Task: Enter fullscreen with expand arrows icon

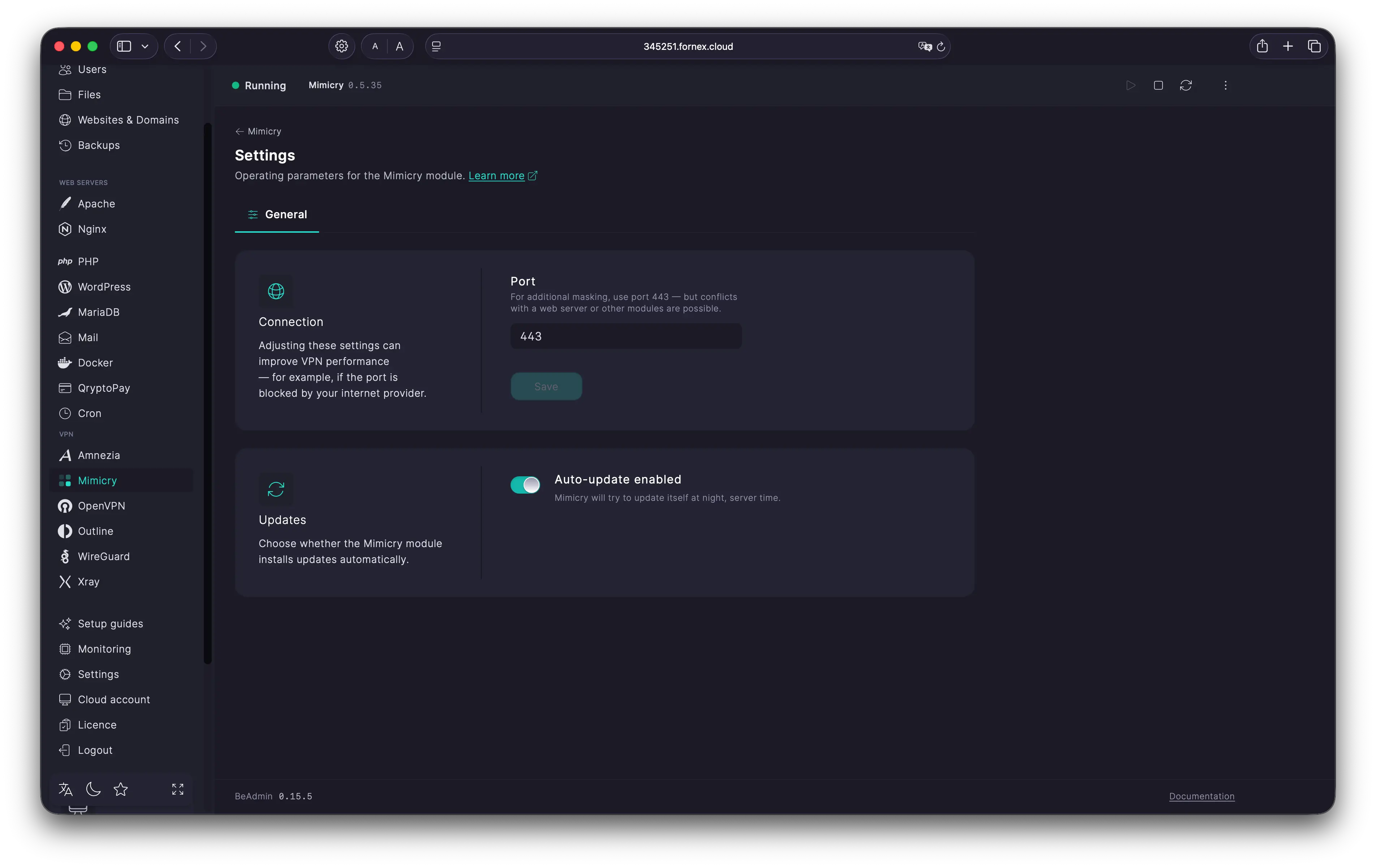Action: (x=178, y=789)
